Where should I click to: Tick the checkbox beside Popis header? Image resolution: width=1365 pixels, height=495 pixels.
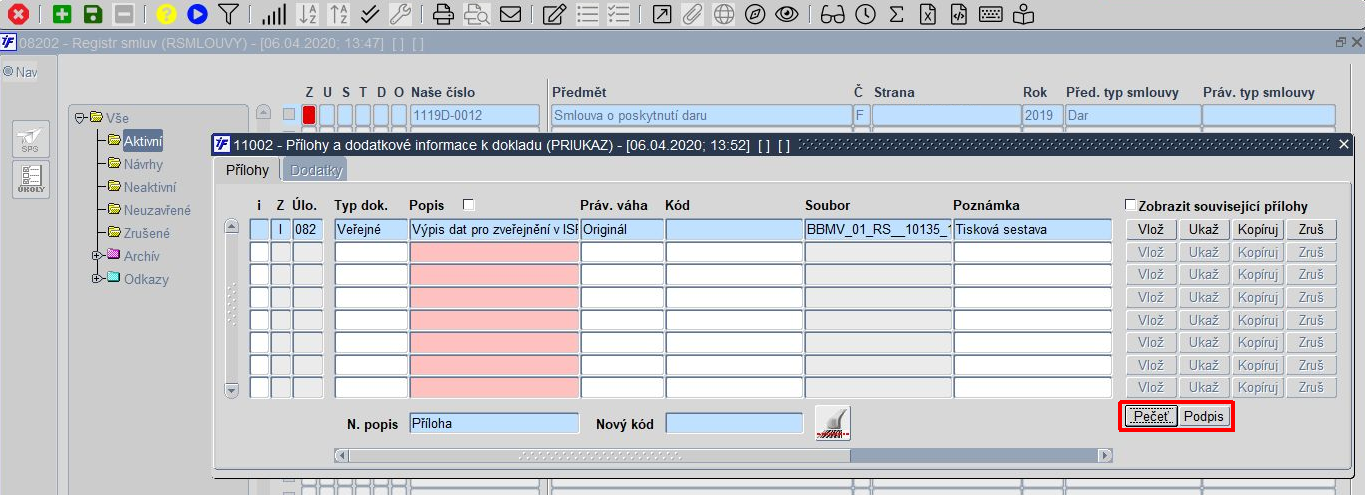click(x=468, y=205)
